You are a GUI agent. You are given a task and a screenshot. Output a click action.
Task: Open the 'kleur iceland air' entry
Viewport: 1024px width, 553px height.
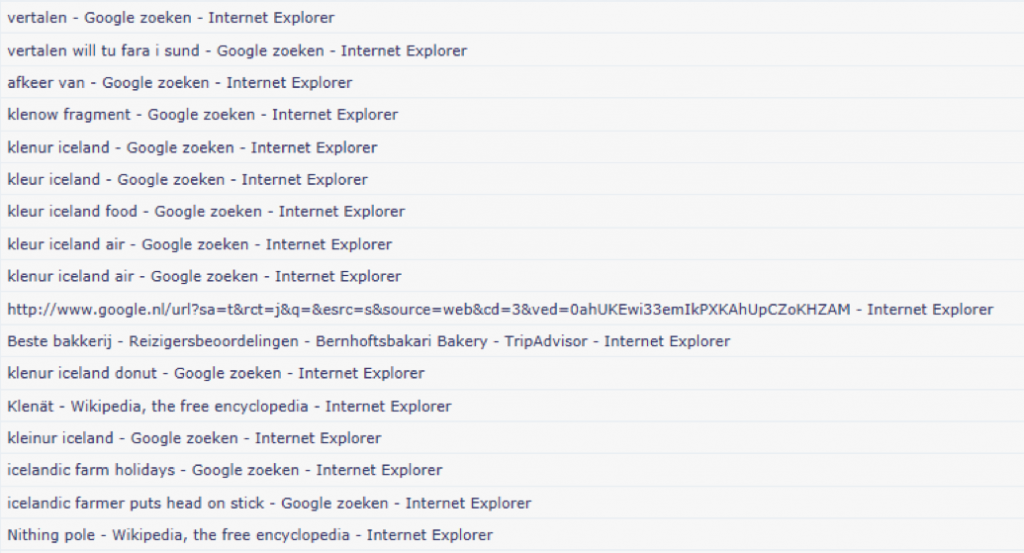(200, 244)
